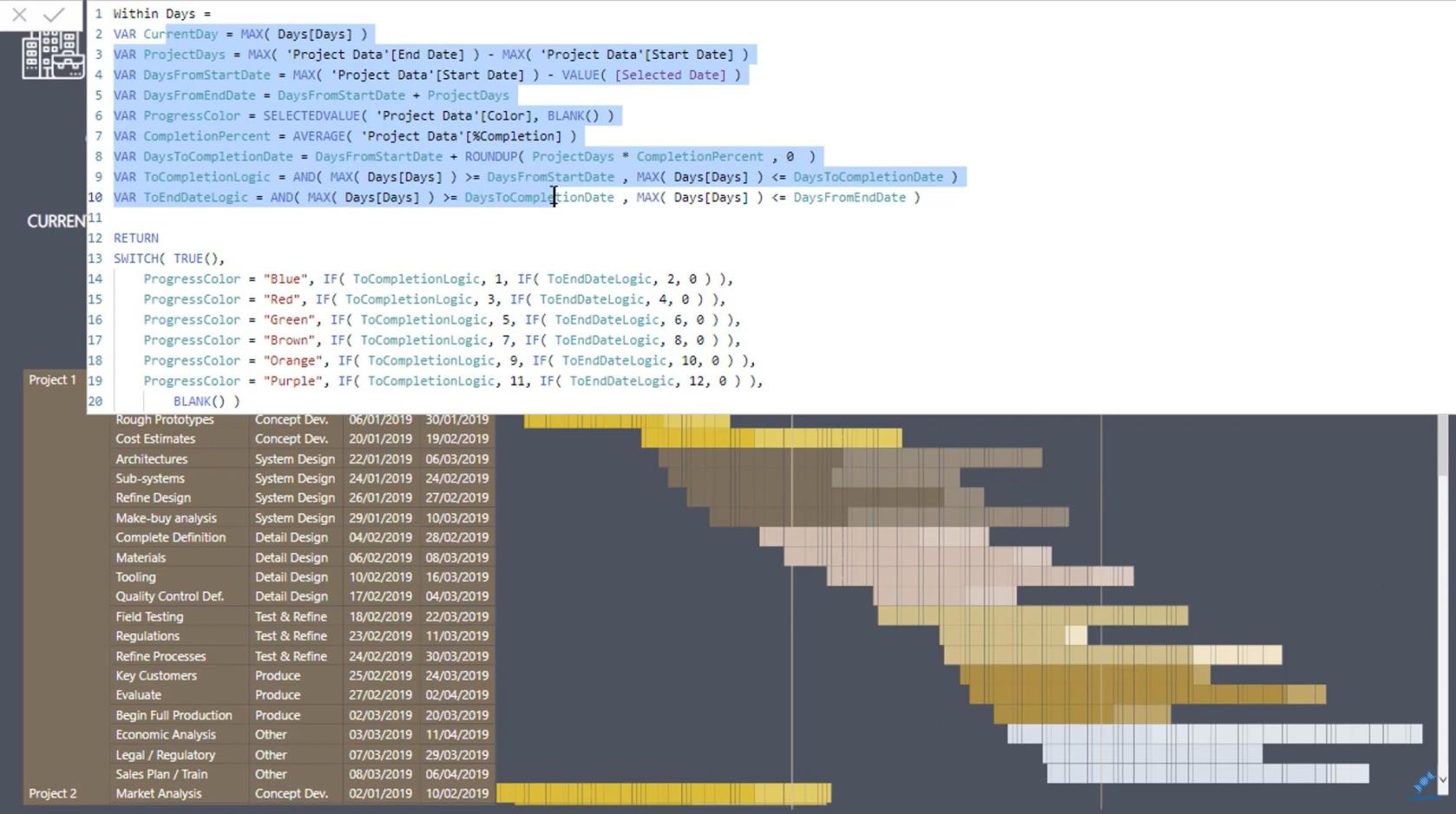The image size is (1456, 814).
Task: Click SWITCH( TRUE() on line 13
Action: [x=169, y=258]
